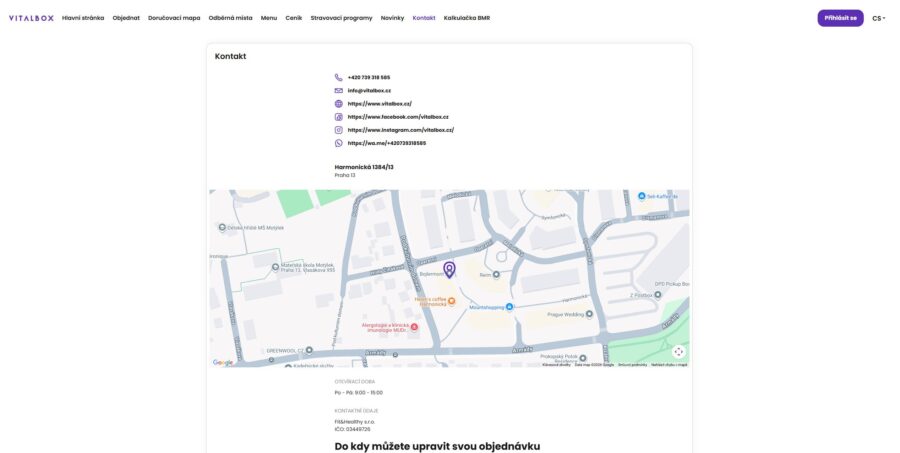The height and width of the screenshot is (453, 900).
Task: Click the globe website icon
Action: tap(339, 104)
